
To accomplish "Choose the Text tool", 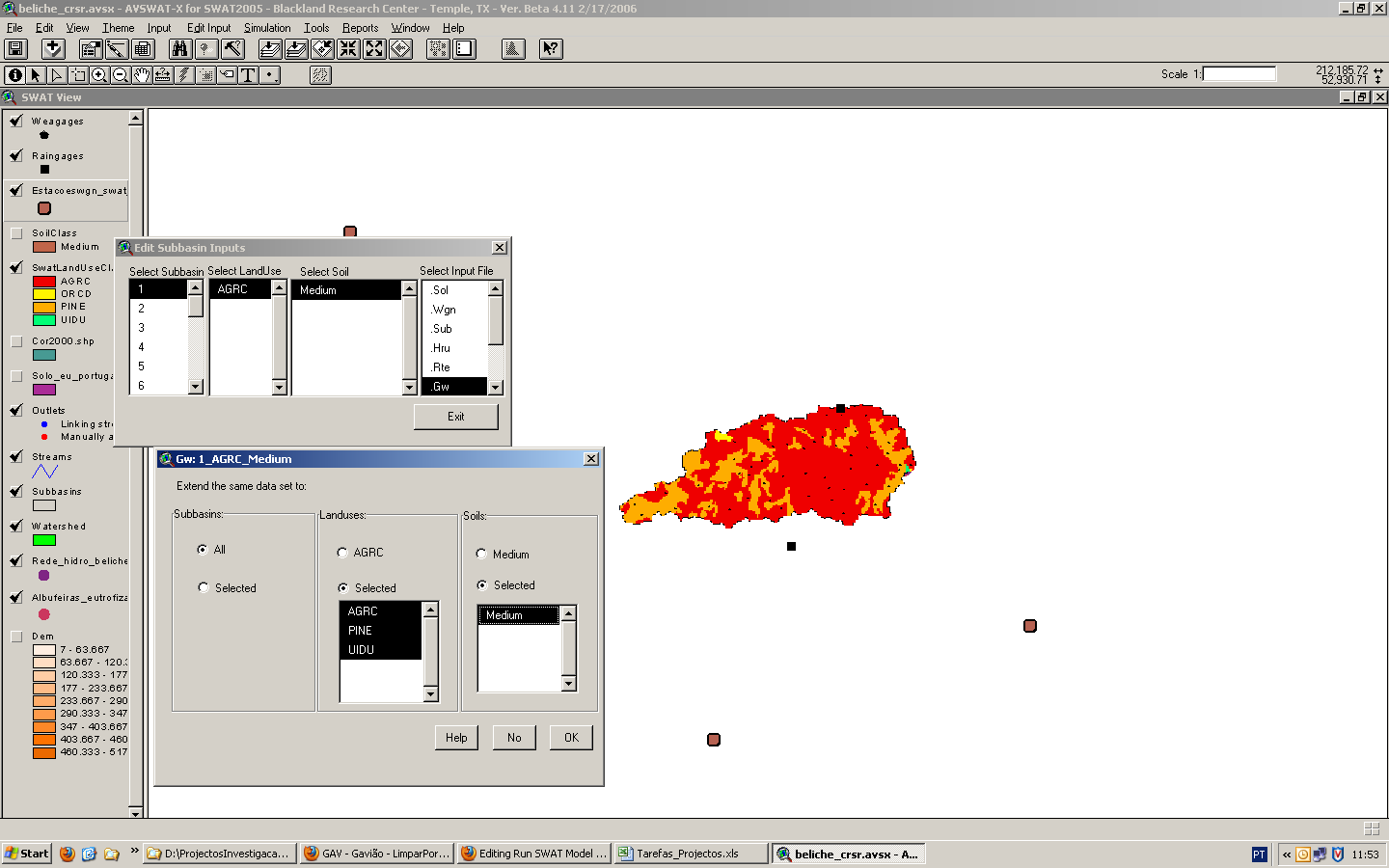I will [248, 75].
